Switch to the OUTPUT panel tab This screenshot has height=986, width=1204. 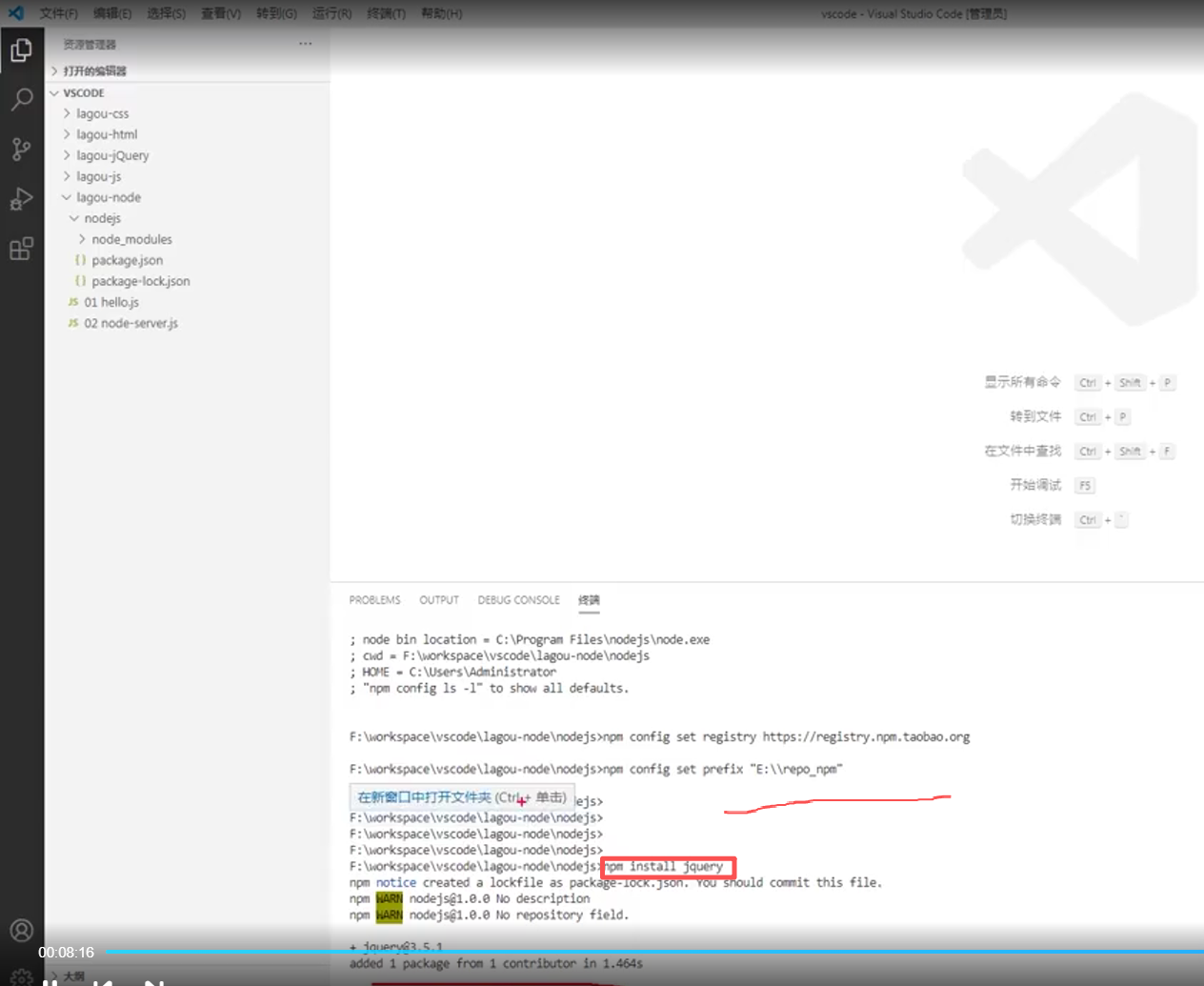pos(439,600)
